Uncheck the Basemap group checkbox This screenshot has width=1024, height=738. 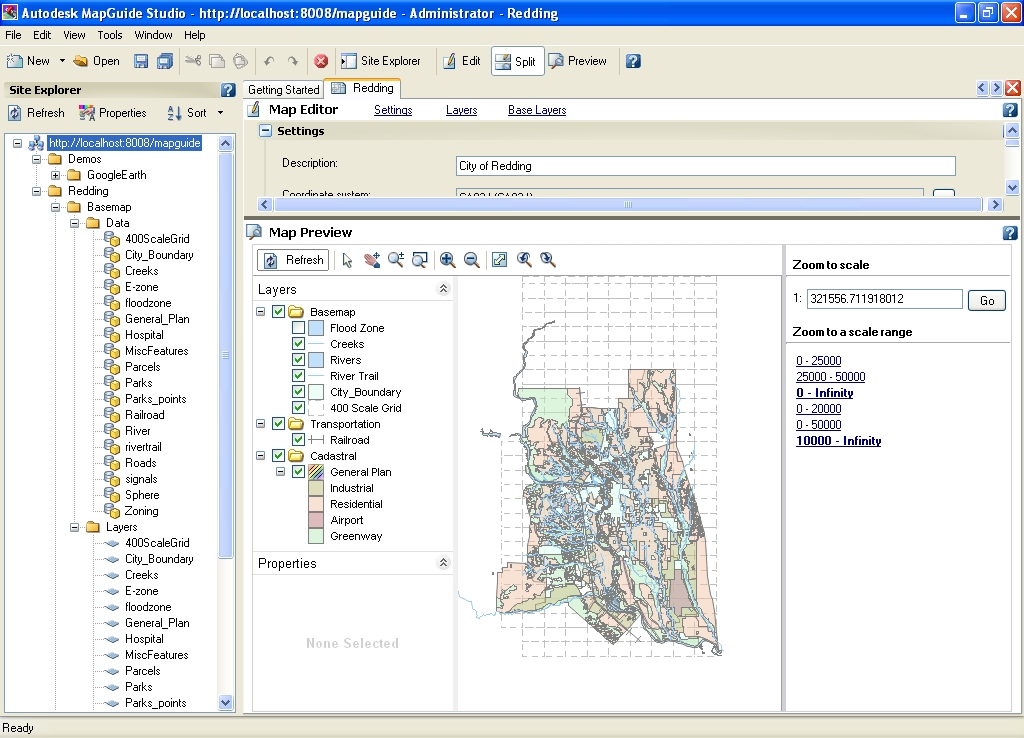click(x=278, y=312)
